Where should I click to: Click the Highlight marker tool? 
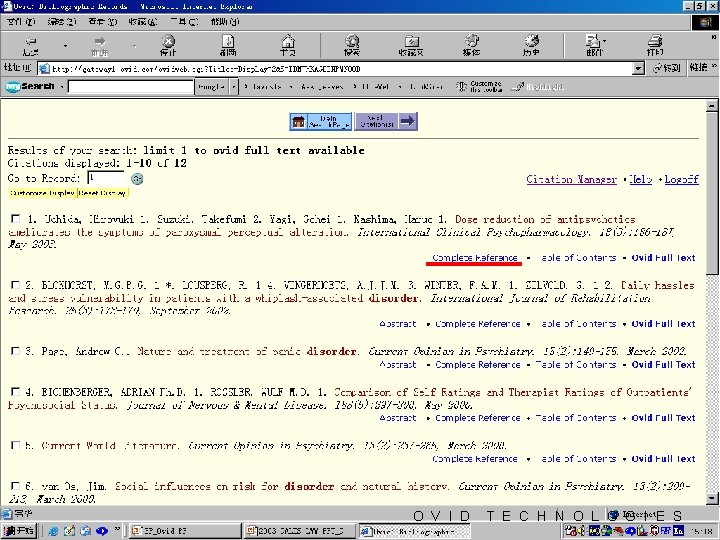(538, 86)
